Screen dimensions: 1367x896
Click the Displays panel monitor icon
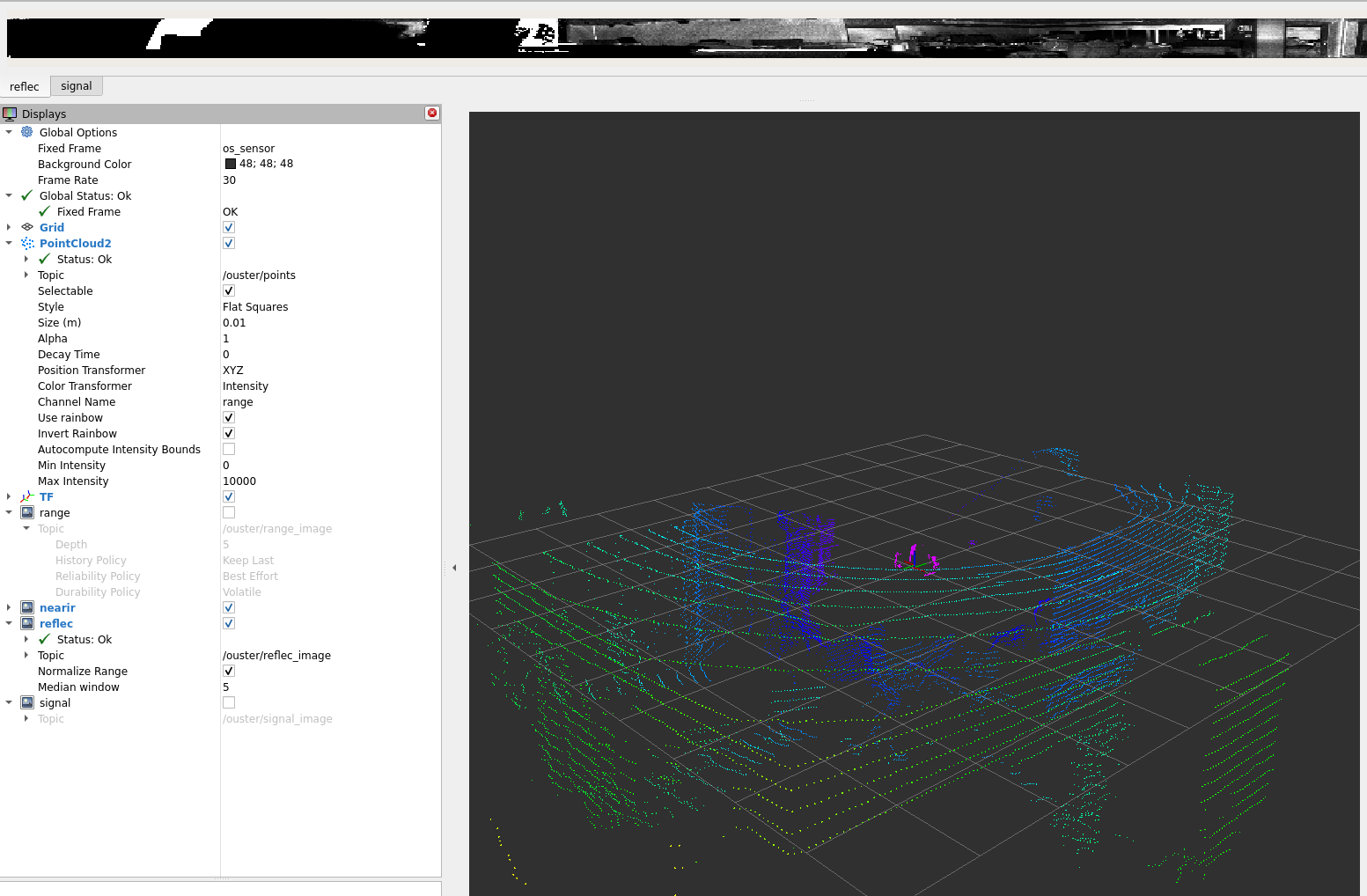pyautogui.click(x=10, y=114)
